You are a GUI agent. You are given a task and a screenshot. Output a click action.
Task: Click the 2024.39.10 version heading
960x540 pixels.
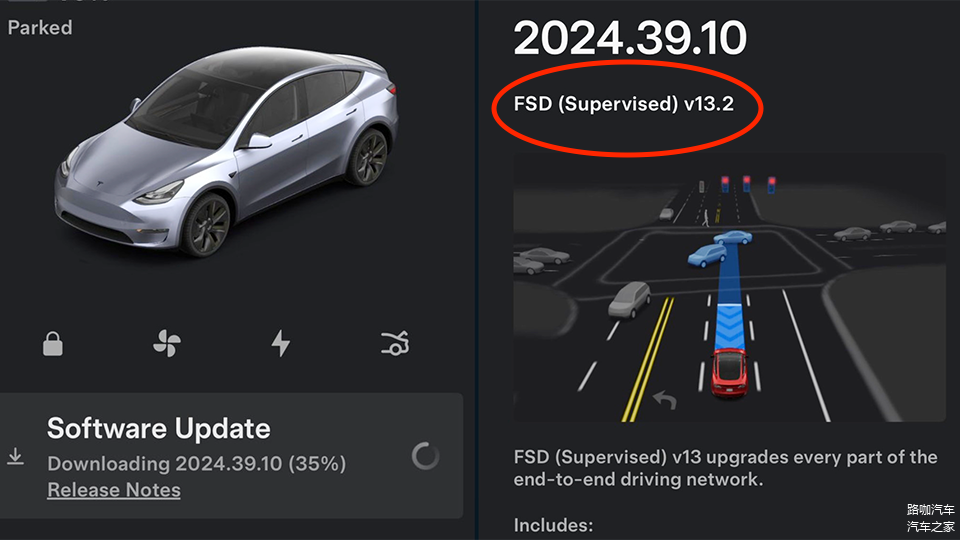pos(630,38)
